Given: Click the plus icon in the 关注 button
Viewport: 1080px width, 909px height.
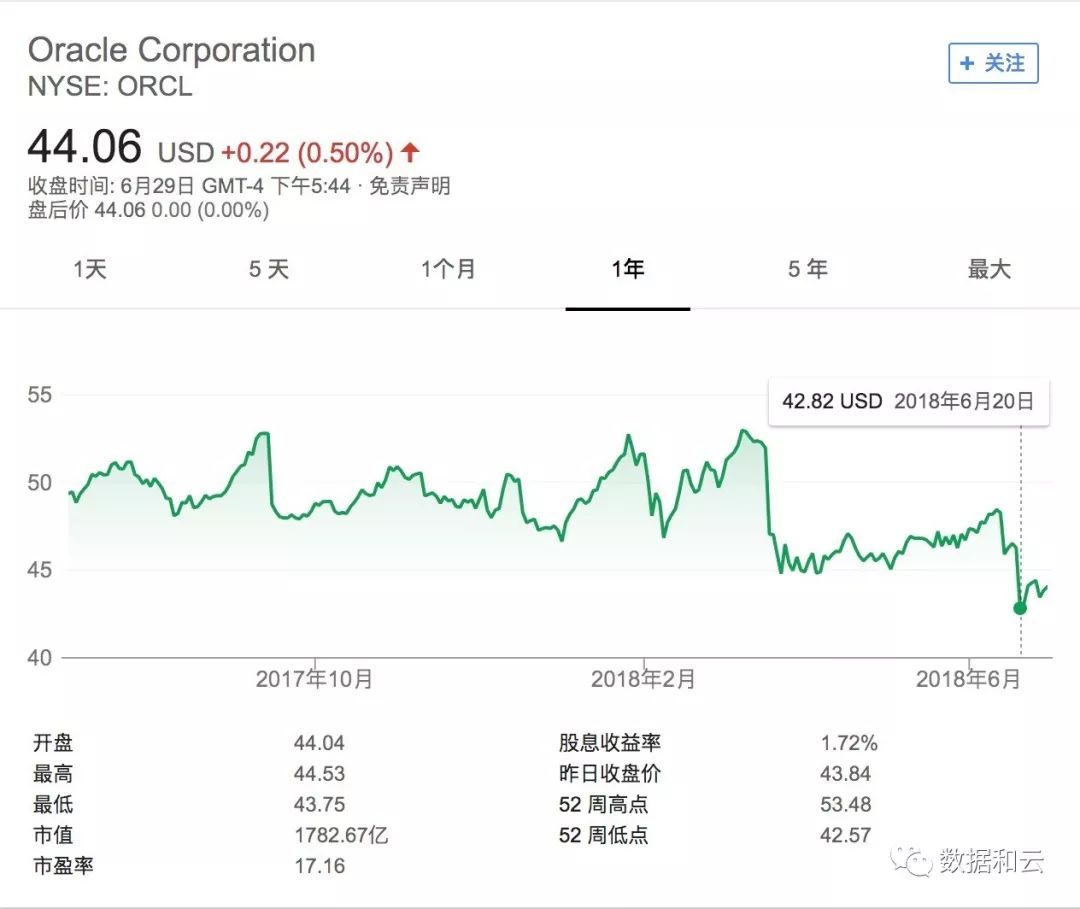Looking at the screenshot, I should pos(966,63).
